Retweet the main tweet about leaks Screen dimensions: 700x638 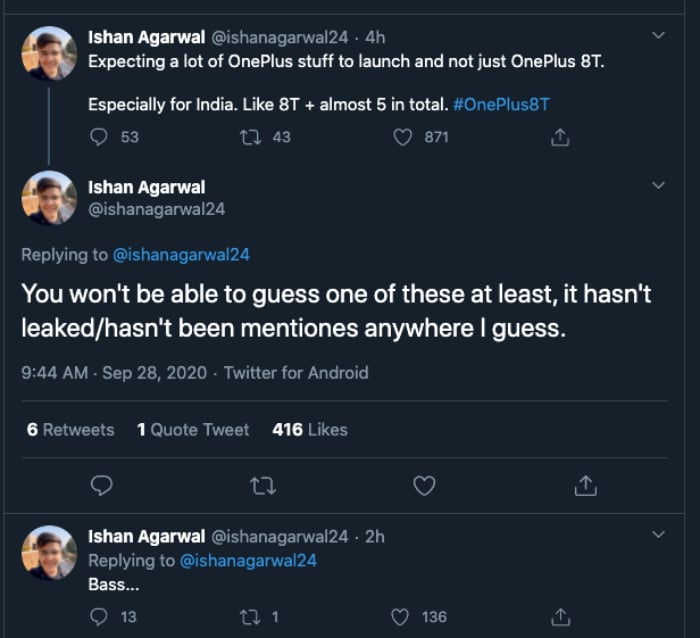262,485
